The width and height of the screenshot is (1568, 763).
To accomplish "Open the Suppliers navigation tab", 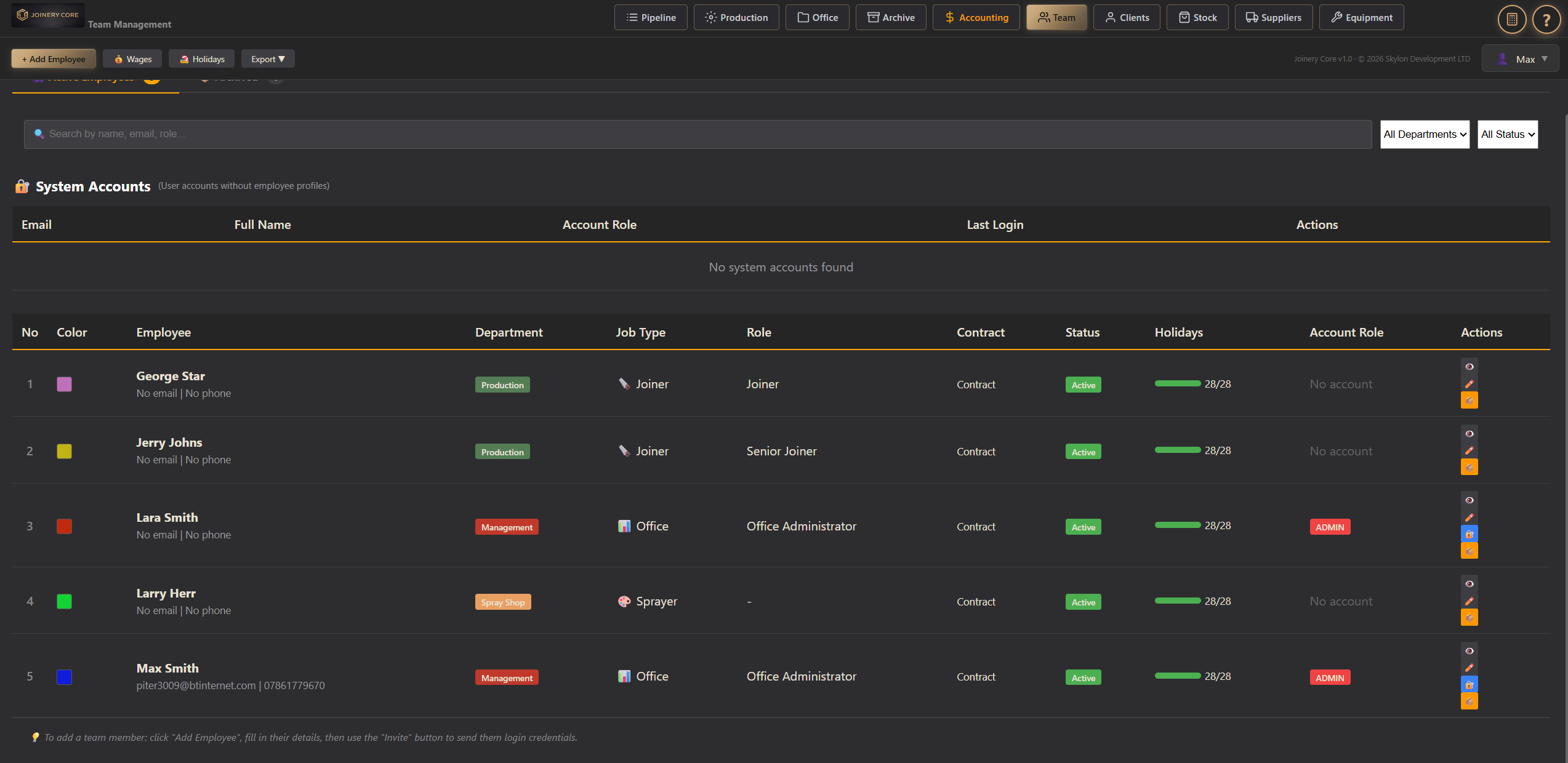I will click(1273, 17).
